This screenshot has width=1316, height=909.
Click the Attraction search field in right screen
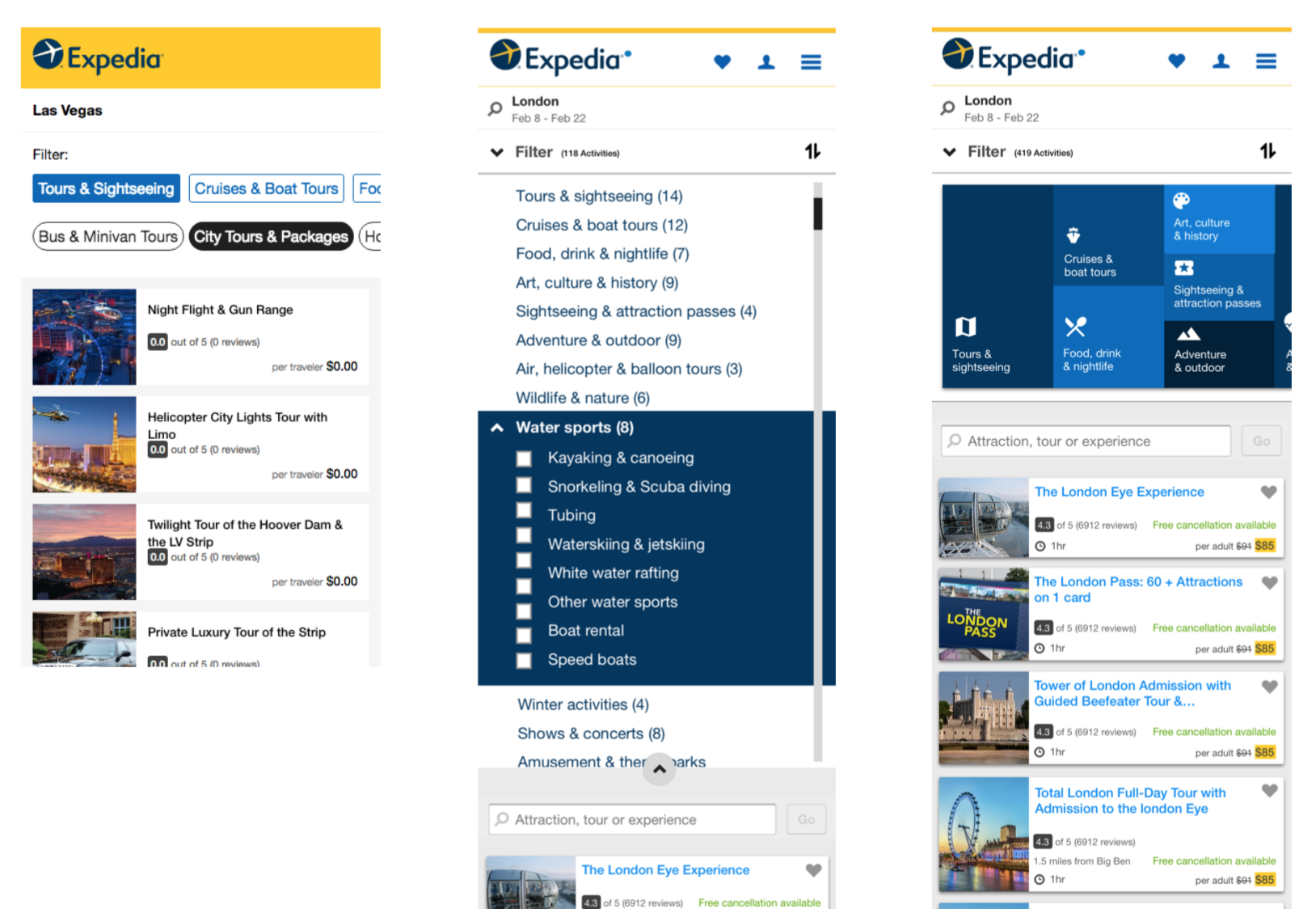[x=1086, y=441]
